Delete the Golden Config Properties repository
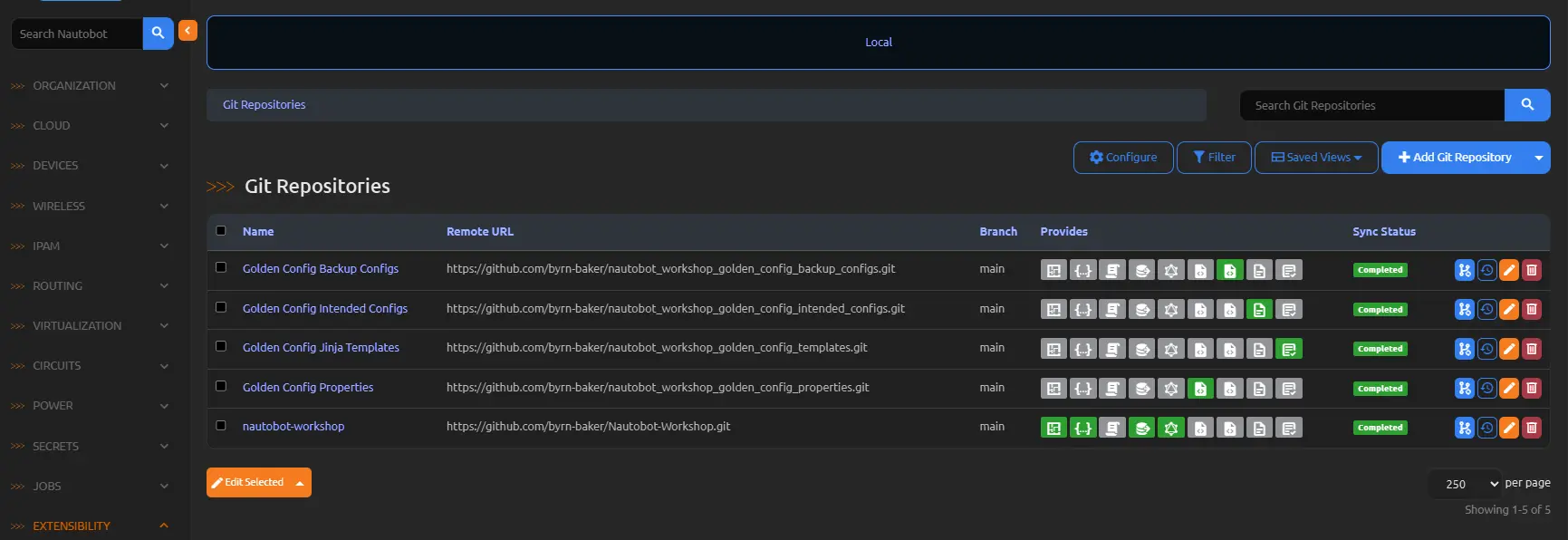The height and width of the screenshot is (540, 1568). coord(1532,388)
